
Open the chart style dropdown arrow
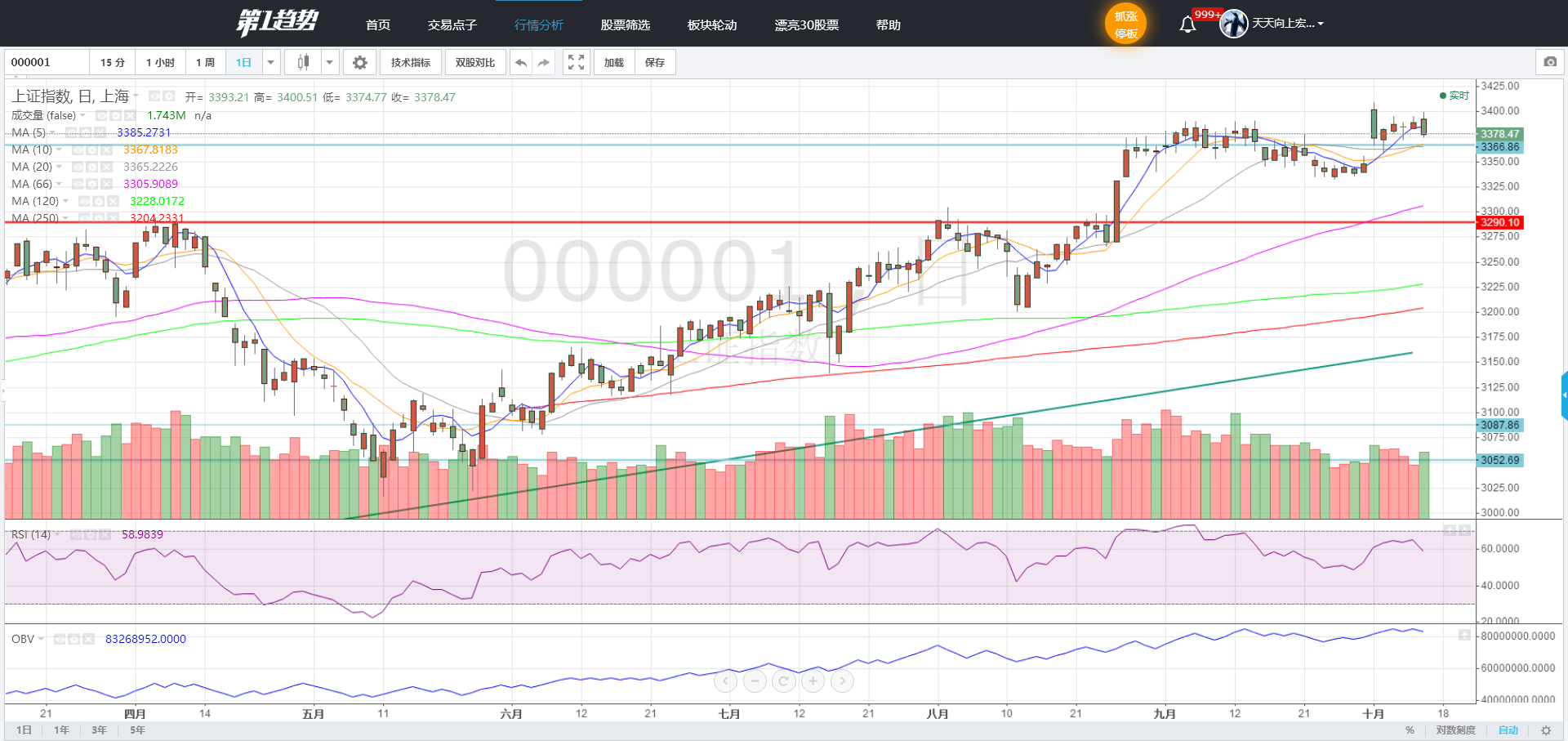pyautogui.click(x=329, y=62)
